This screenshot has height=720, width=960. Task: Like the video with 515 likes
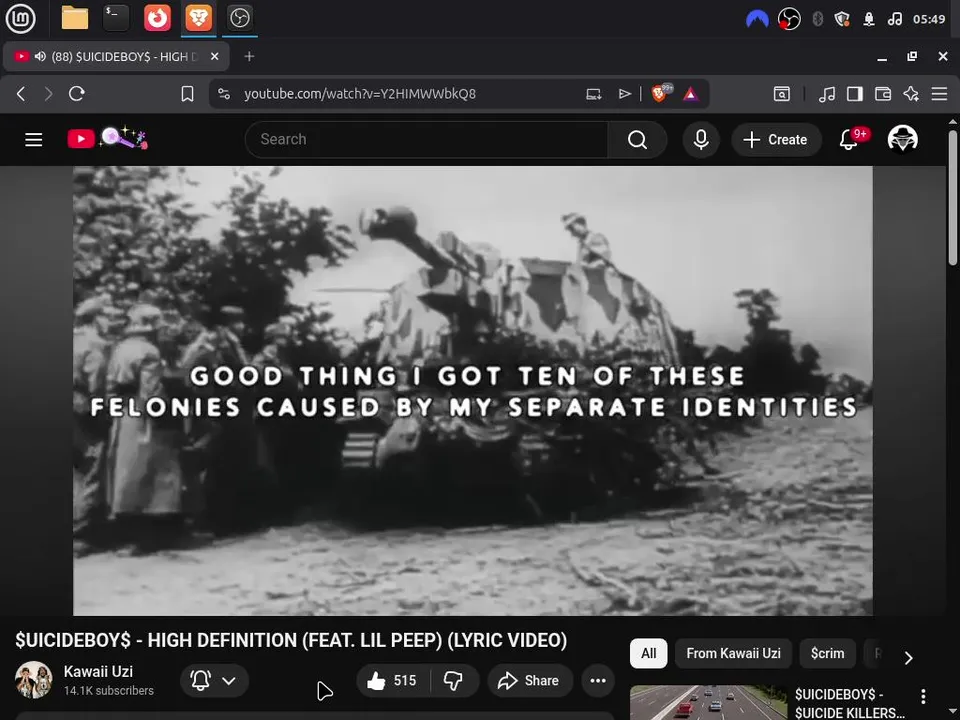tap(392, 680)
